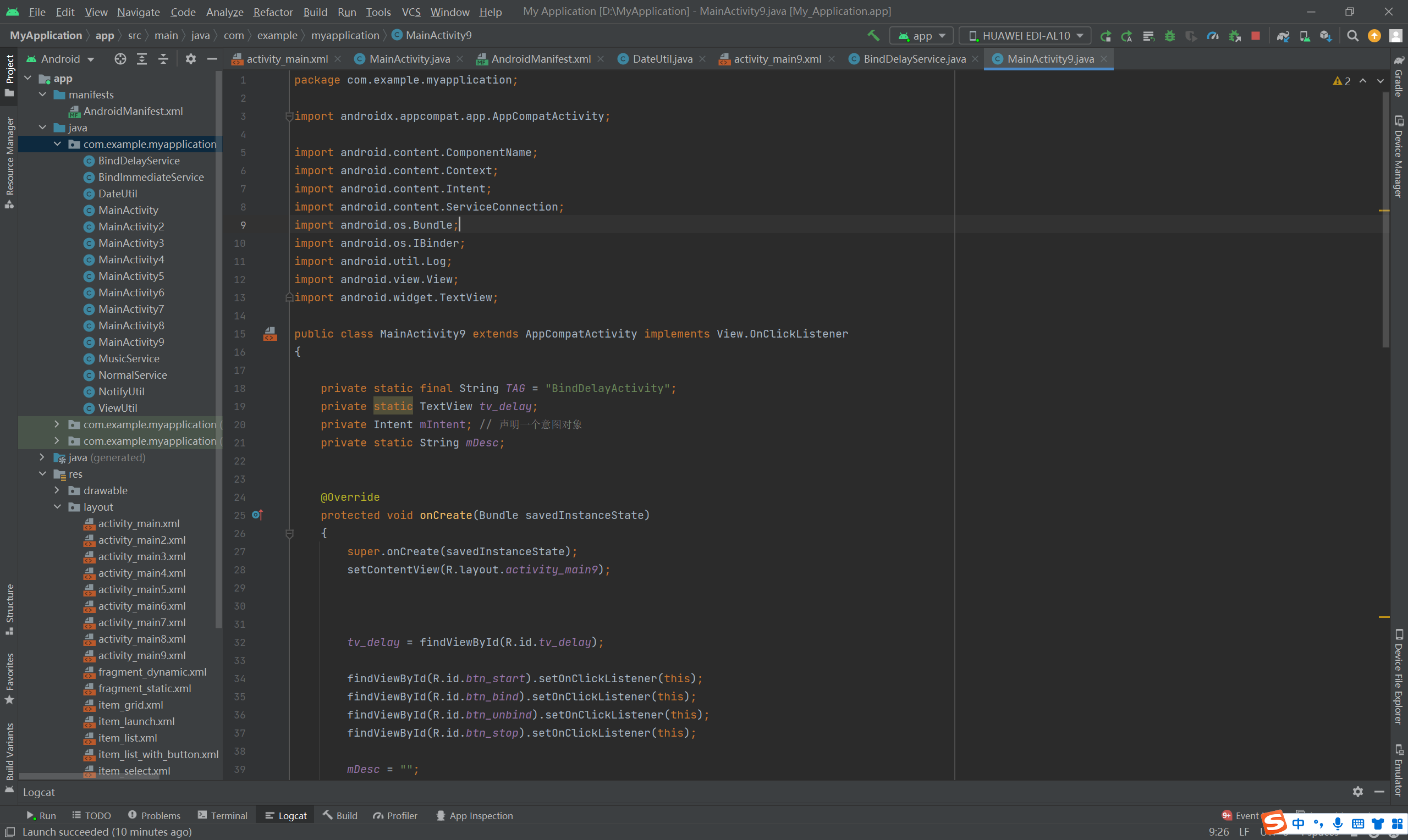Stop the running app with red square

pos(1255,36)
